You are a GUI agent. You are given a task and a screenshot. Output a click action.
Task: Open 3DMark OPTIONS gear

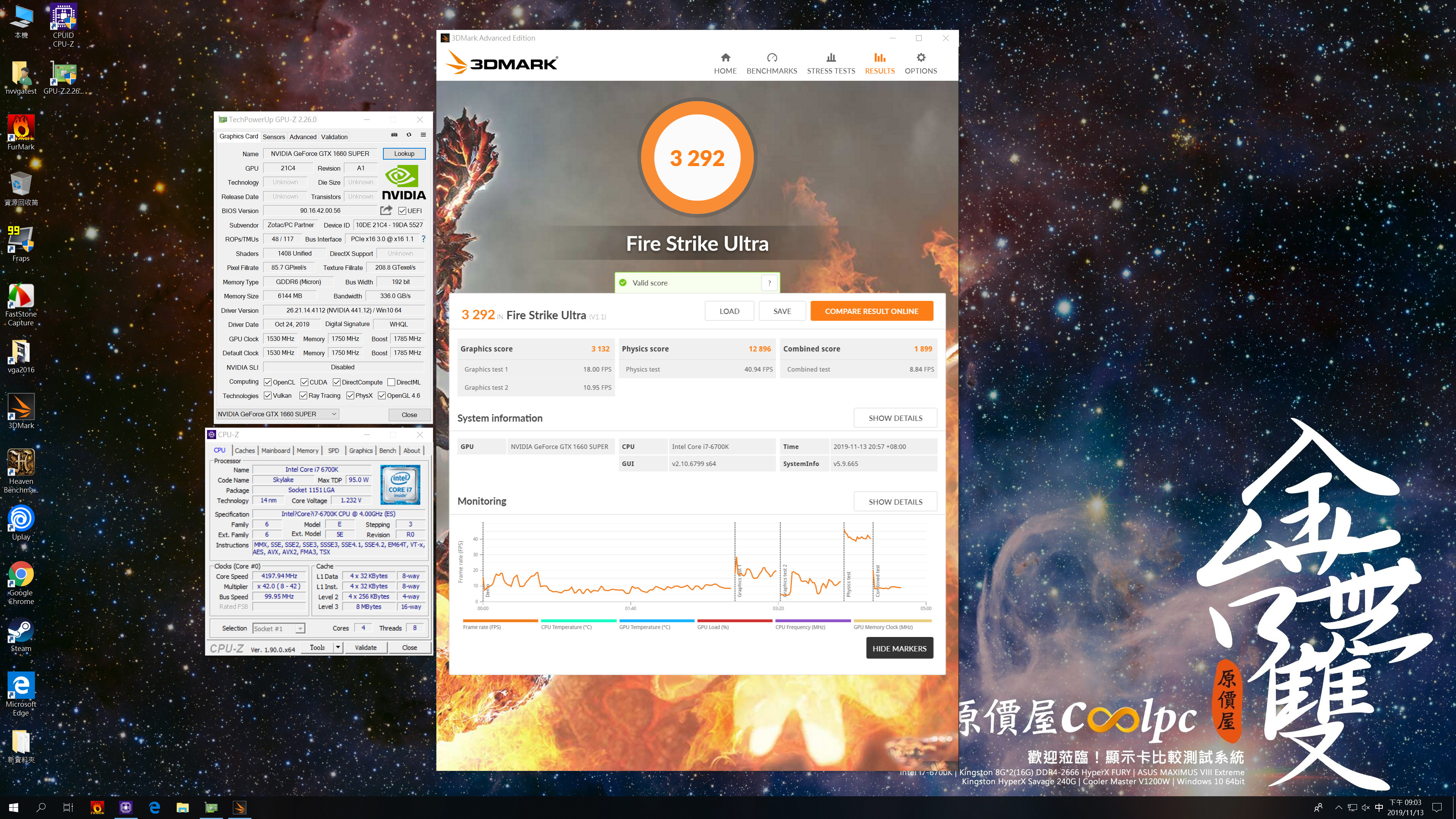(x=921, y=63)
